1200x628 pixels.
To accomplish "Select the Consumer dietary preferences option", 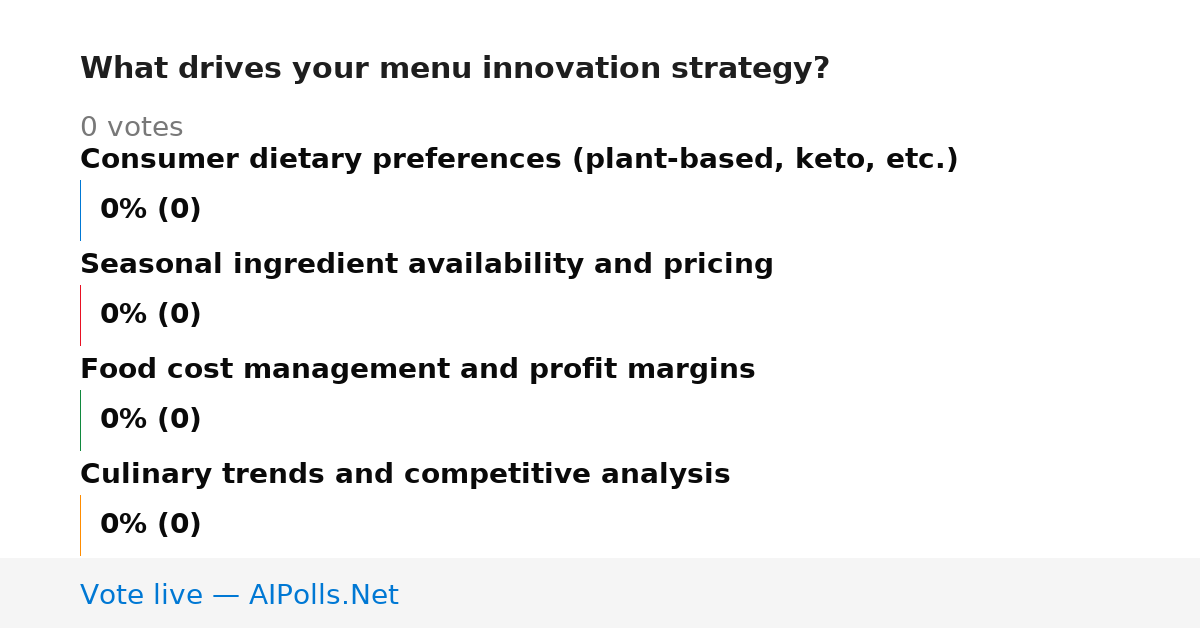I will (519, 160).
